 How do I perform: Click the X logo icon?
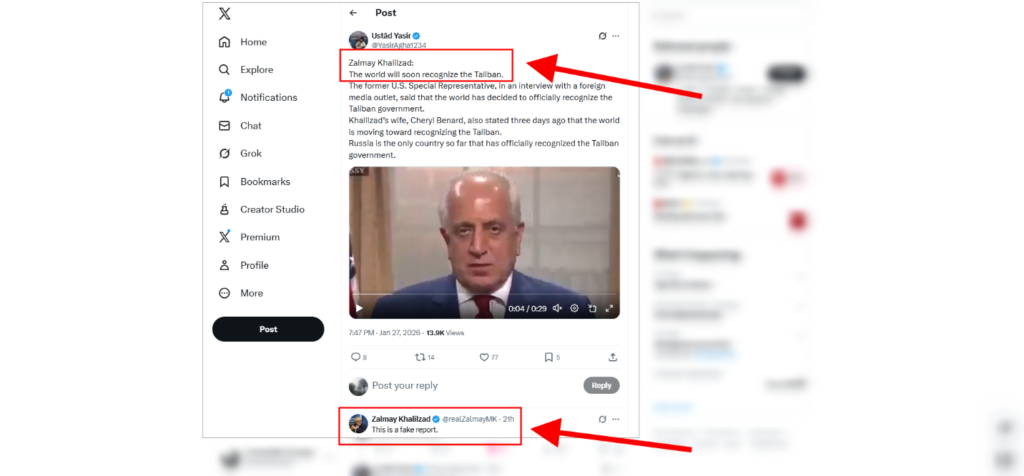[225, 13]
